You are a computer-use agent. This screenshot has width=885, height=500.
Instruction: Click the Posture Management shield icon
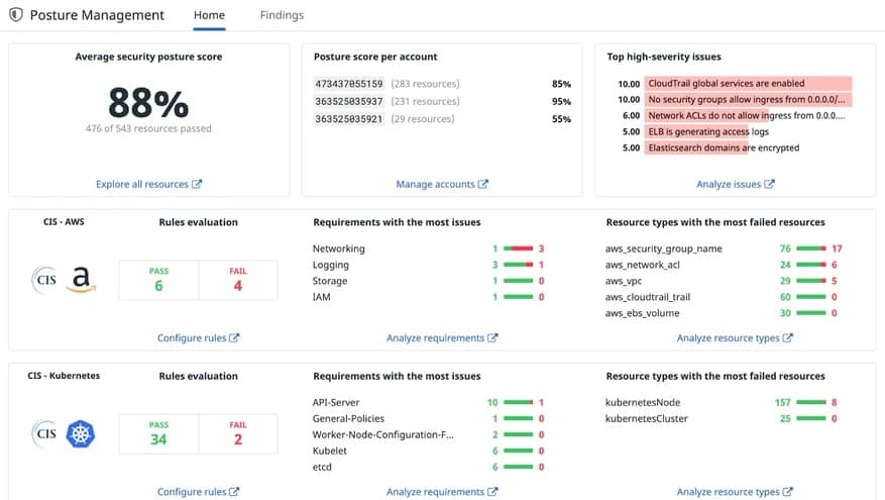tap(15, 16)
